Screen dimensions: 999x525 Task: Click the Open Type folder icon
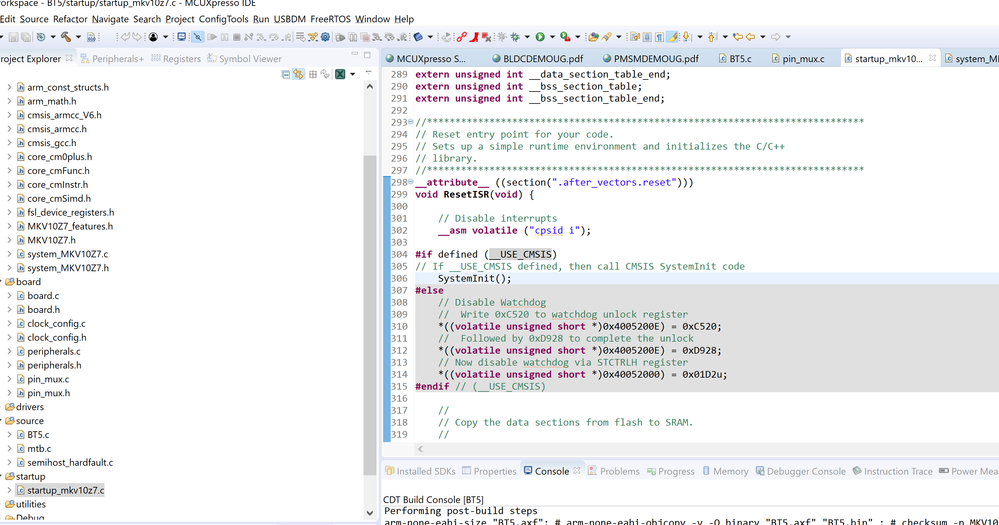coord(593,37)
